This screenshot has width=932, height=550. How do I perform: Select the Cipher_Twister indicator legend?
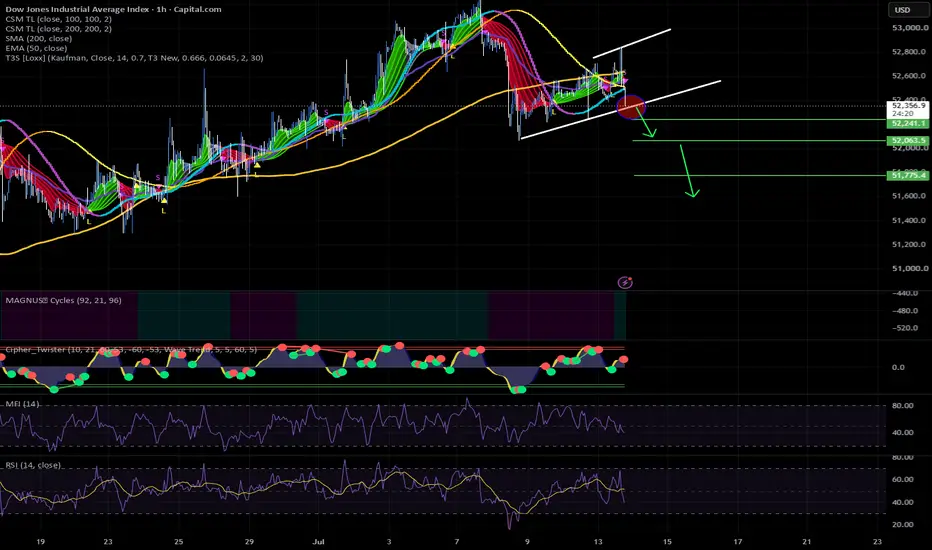click(x=131, y=350)
